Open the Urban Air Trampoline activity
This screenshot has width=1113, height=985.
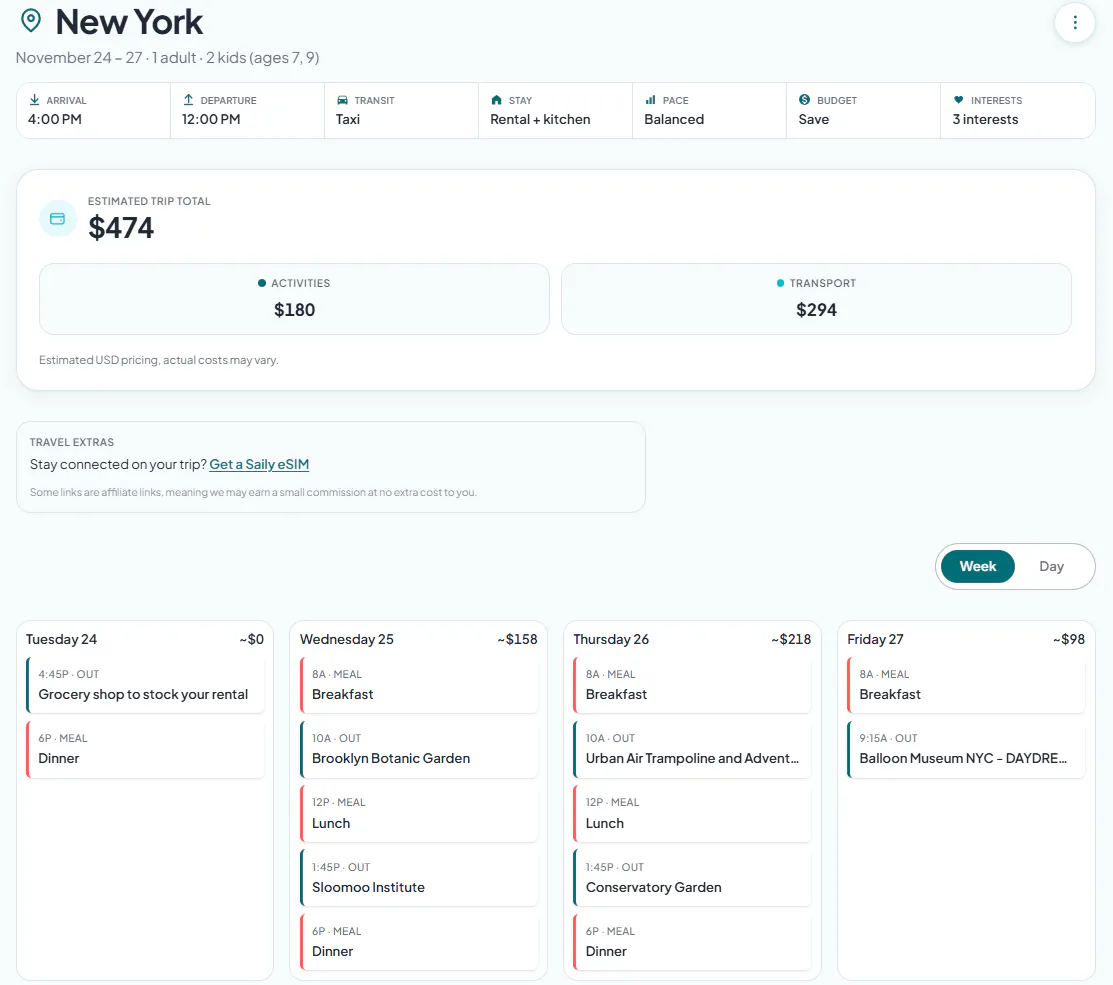point(693,749)
